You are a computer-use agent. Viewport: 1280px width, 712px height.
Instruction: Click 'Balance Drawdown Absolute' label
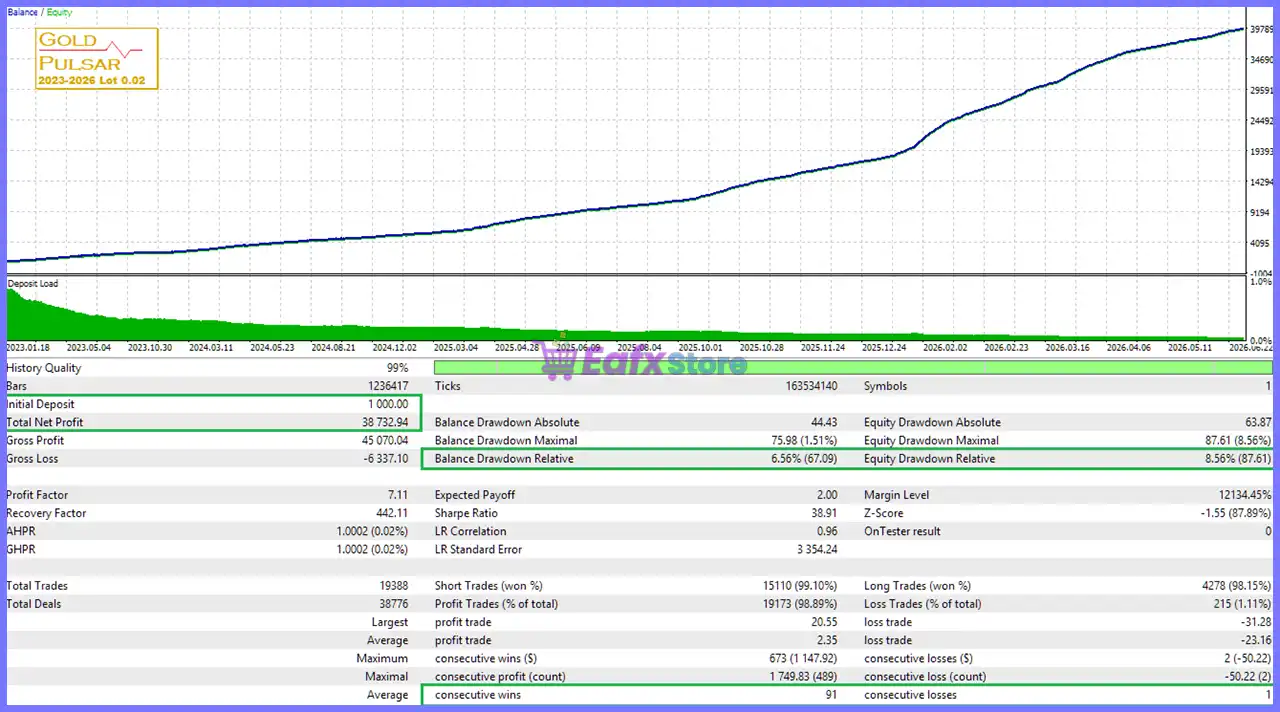pos(507,422)
